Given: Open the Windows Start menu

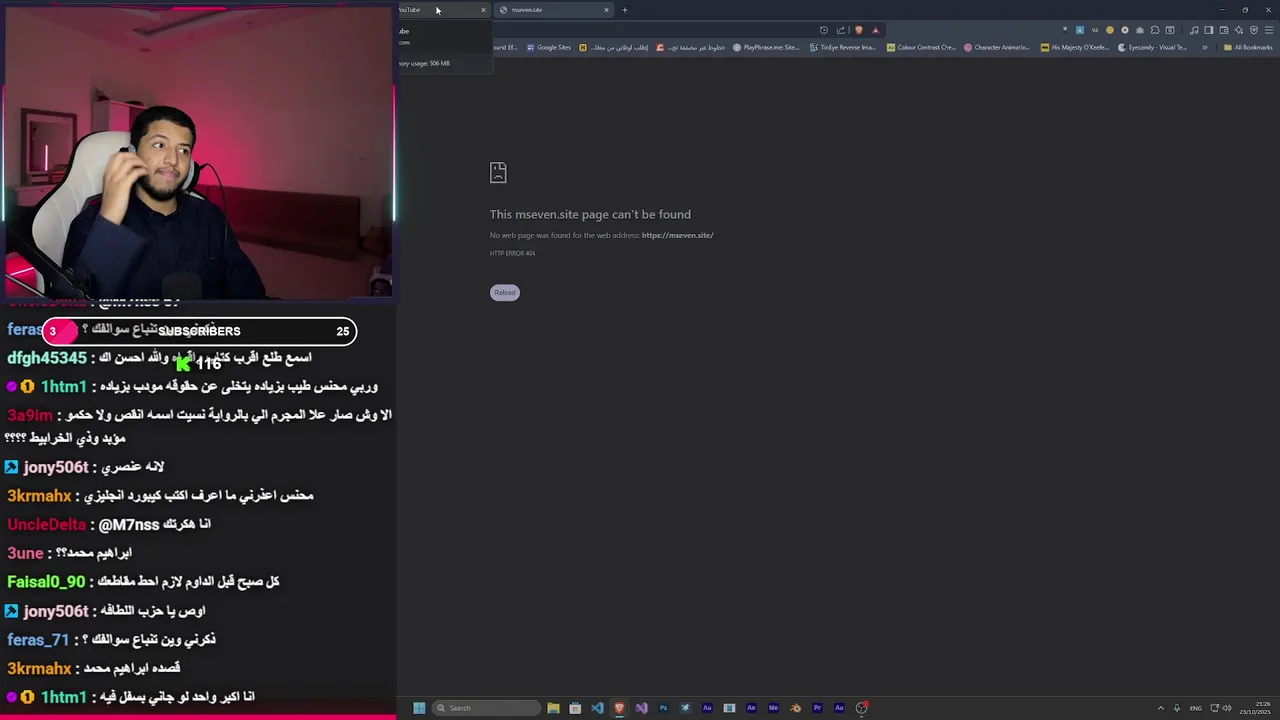Looking at the screenshot, I should [x=419, y=708].
